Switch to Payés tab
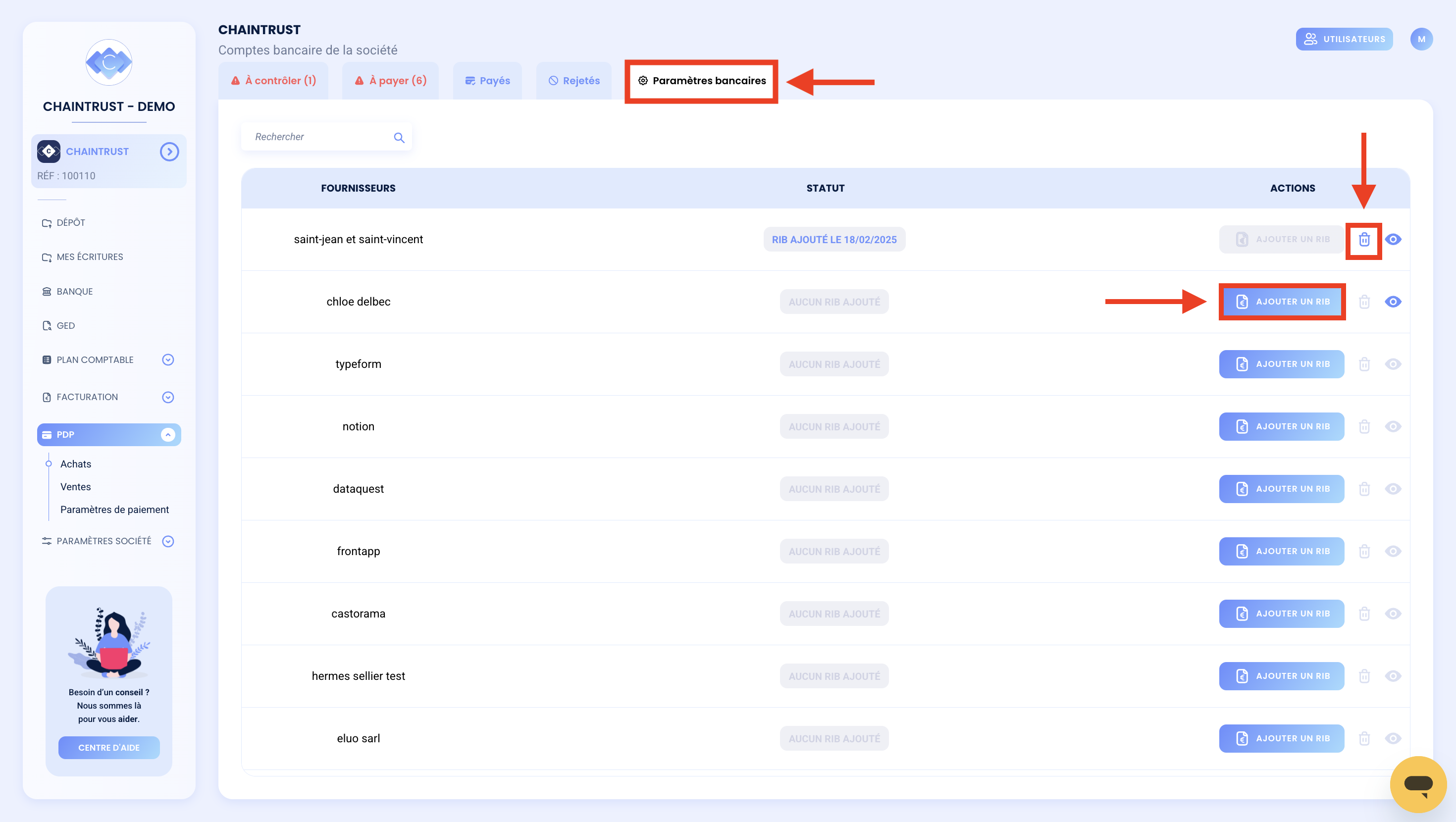Screen dimensions: 1456x822 (487, 81)
